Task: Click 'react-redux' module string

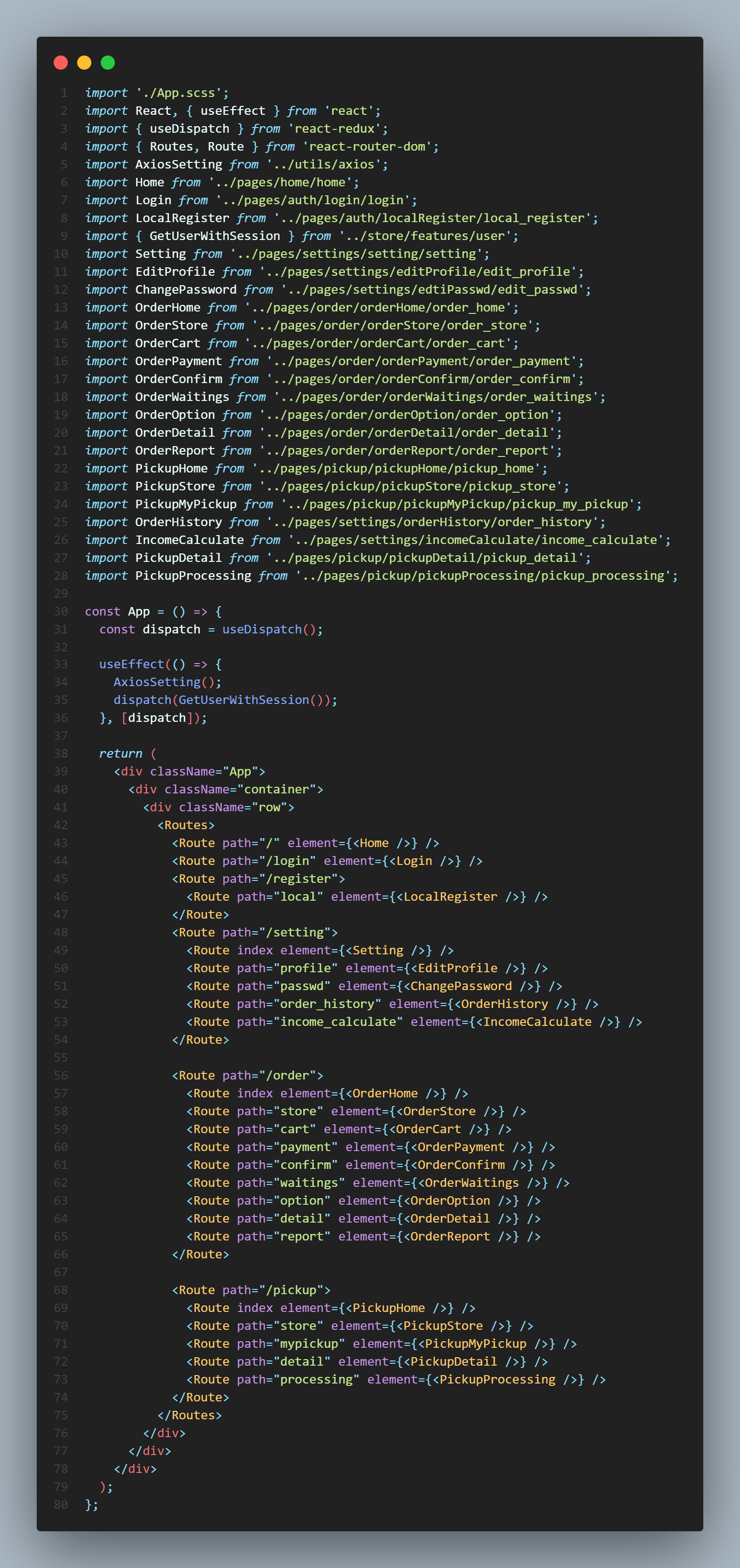Action: pos(334,129)
